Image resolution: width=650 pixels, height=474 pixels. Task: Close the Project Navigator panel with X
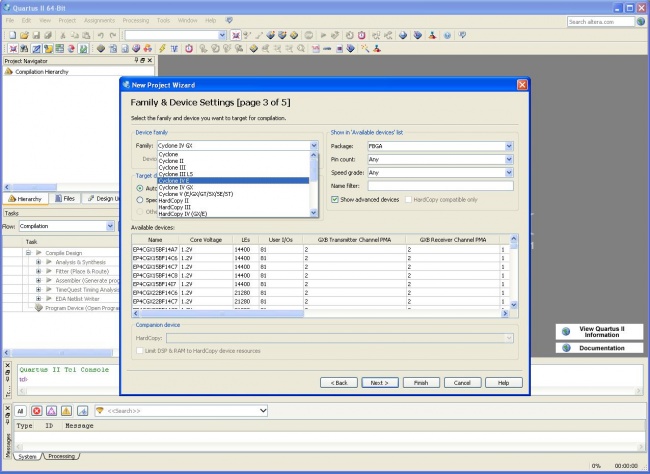click(x=150, y=61)
